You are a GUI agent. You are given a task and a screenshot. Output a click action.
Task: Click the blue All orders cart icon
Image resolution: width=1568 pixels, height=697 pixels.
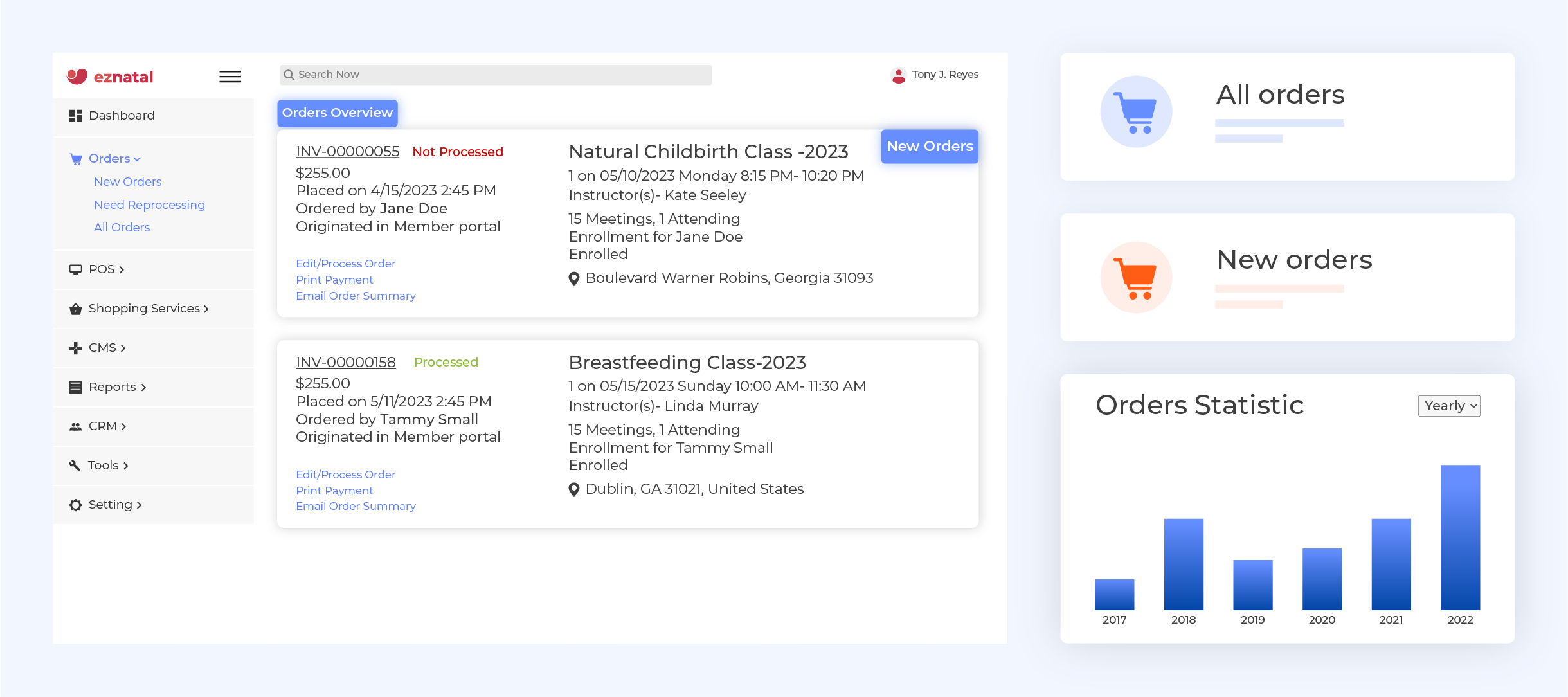[1136, 112]
